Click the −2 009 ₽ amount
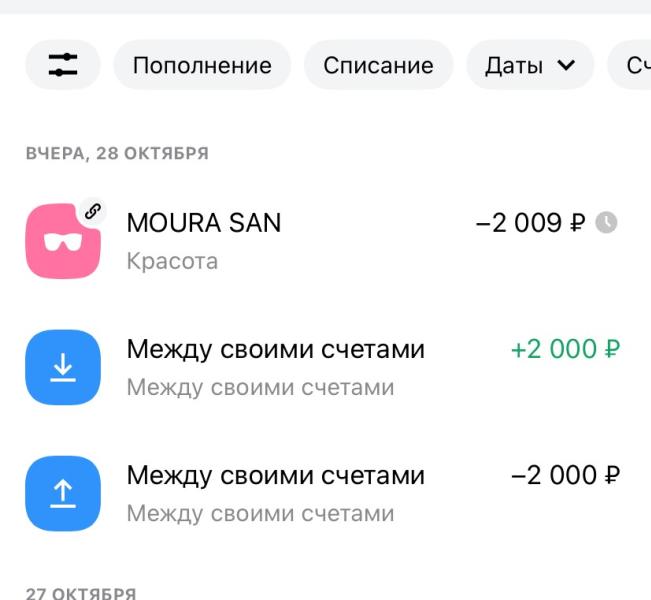The image size is (651, 600). click(x=531, y=222)
